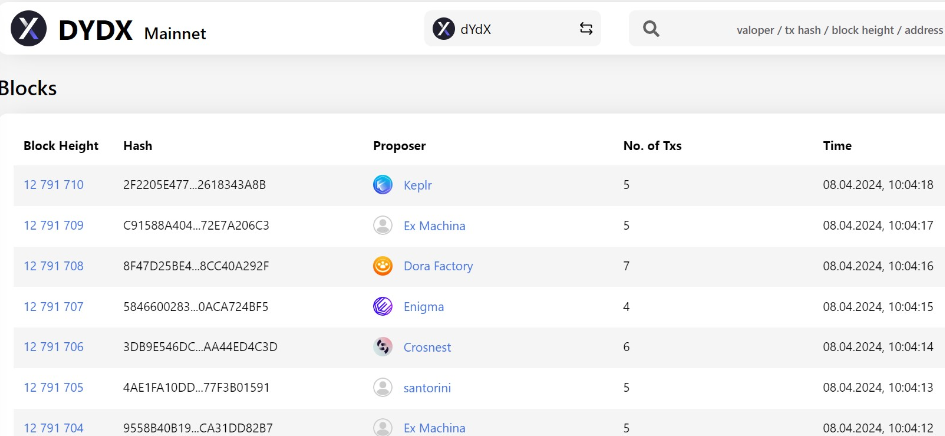Image resolution: width=945 pixels, height=436 pixels.
Task: Open the network switch arrows icon
Action: pyautogui.click(x=586, y=28)
